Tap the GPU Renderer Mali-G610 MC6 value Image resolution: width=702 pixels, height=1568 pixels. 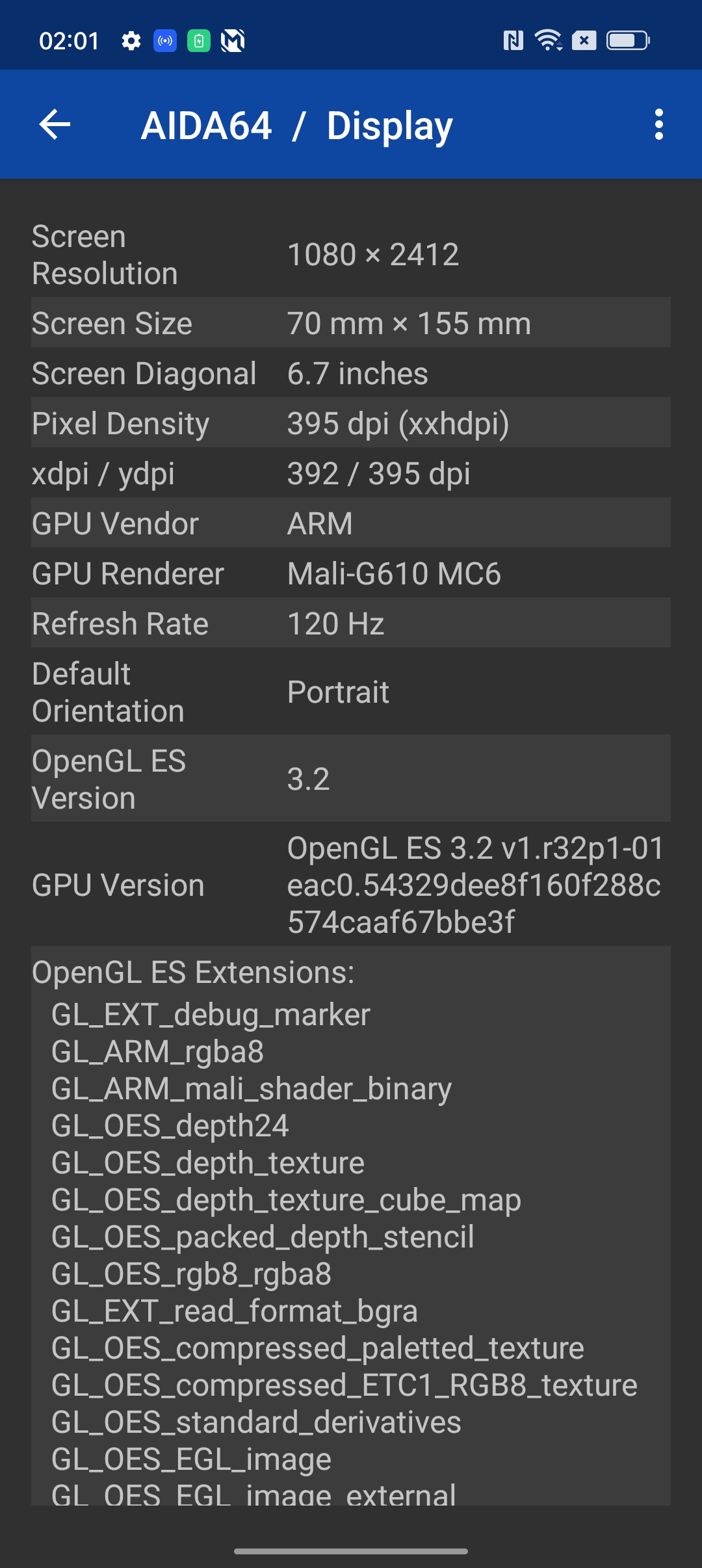[394, 574]
